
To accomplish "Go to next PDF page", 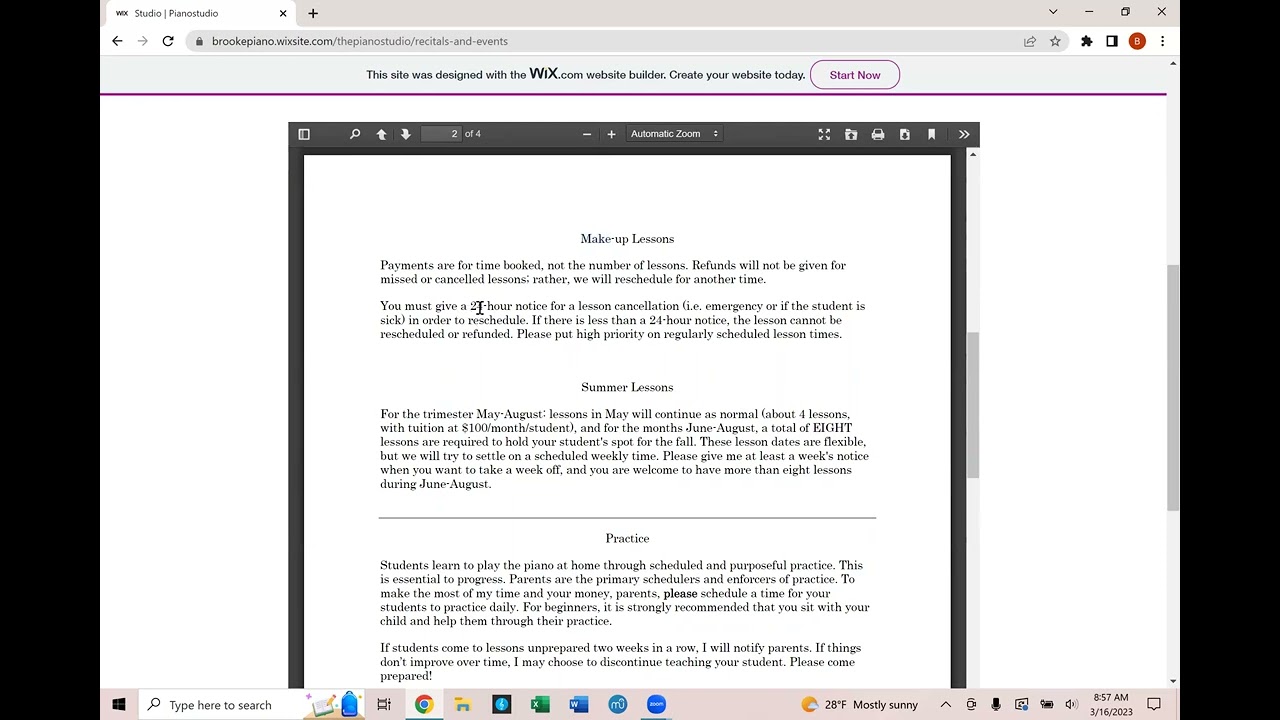I will point(406,134).
